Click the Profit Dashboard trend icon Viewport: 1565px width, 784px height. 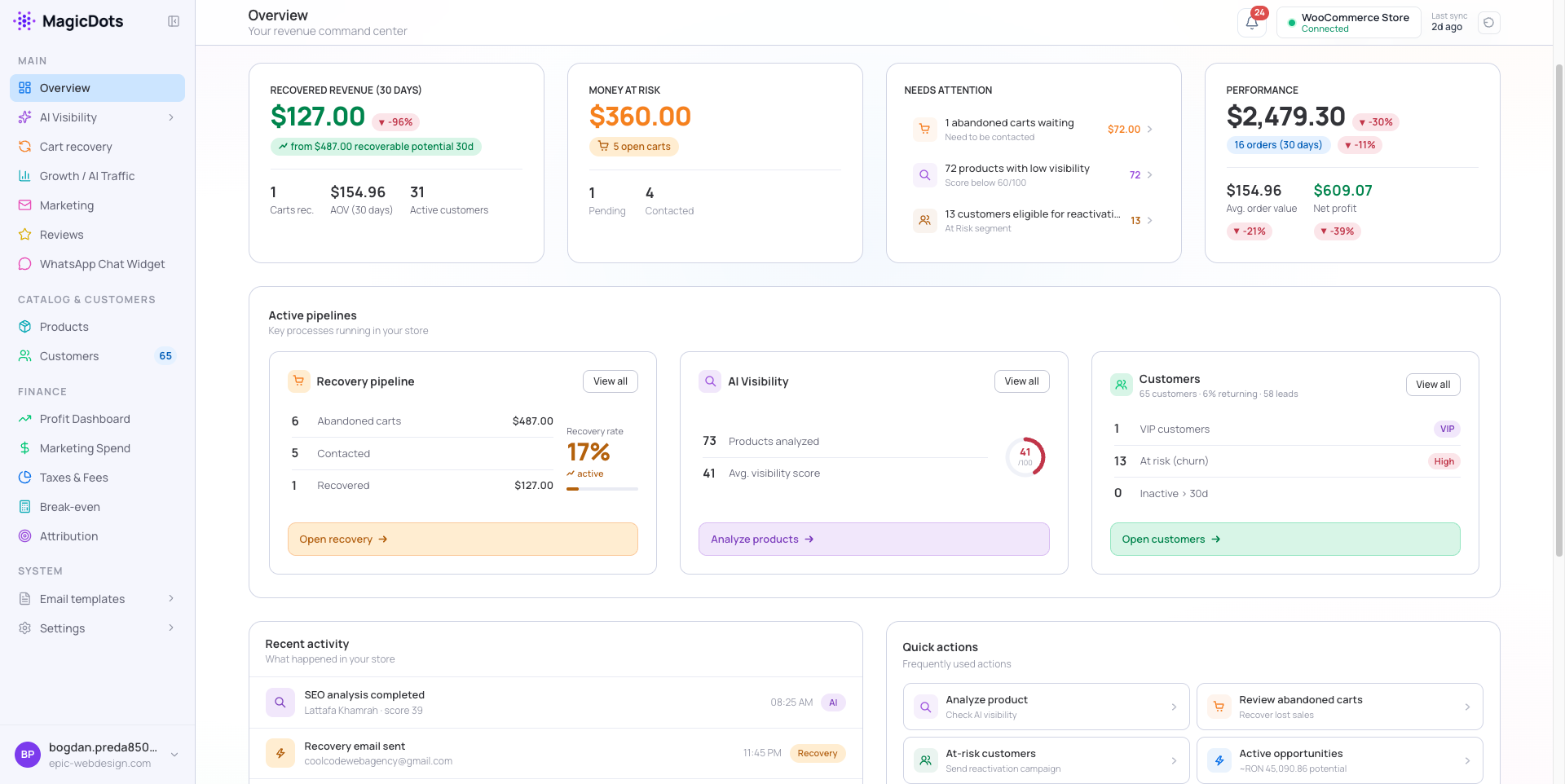tap(25, 419)
